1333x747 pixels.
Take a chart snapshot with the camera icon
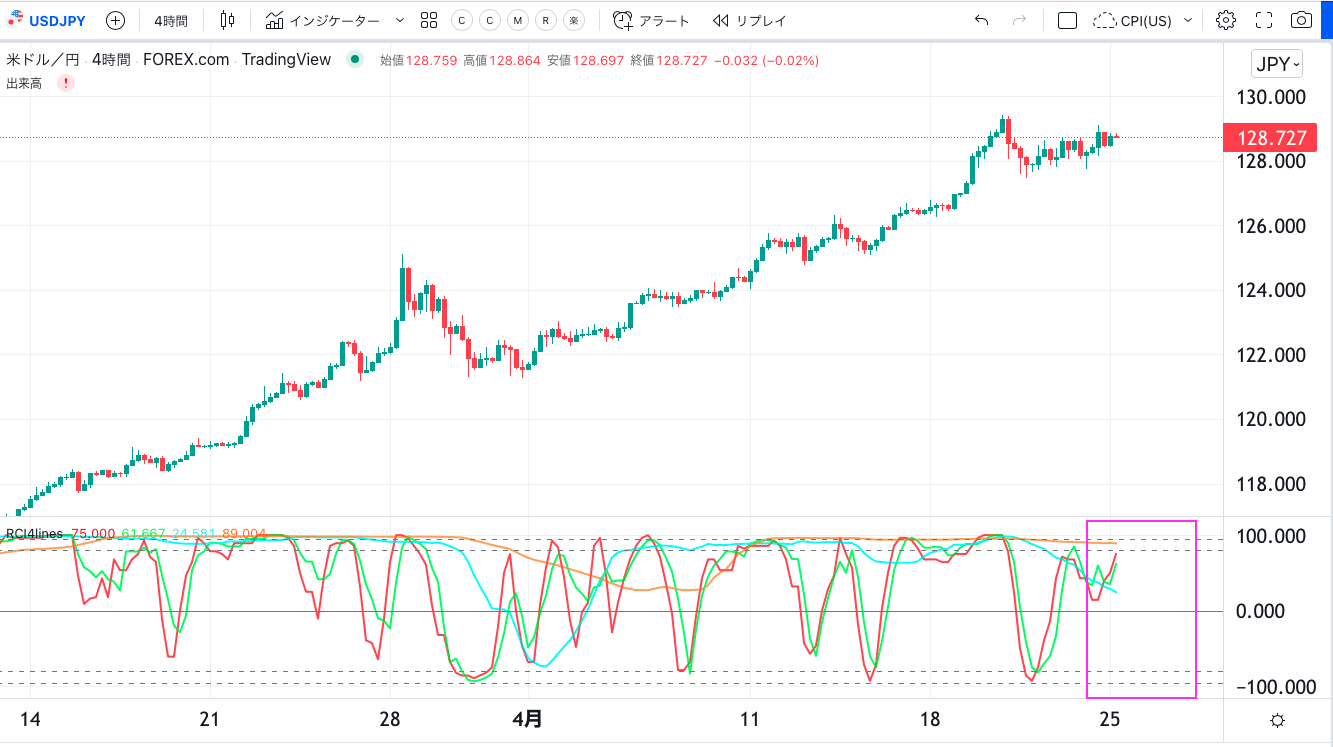[1302, 19]
